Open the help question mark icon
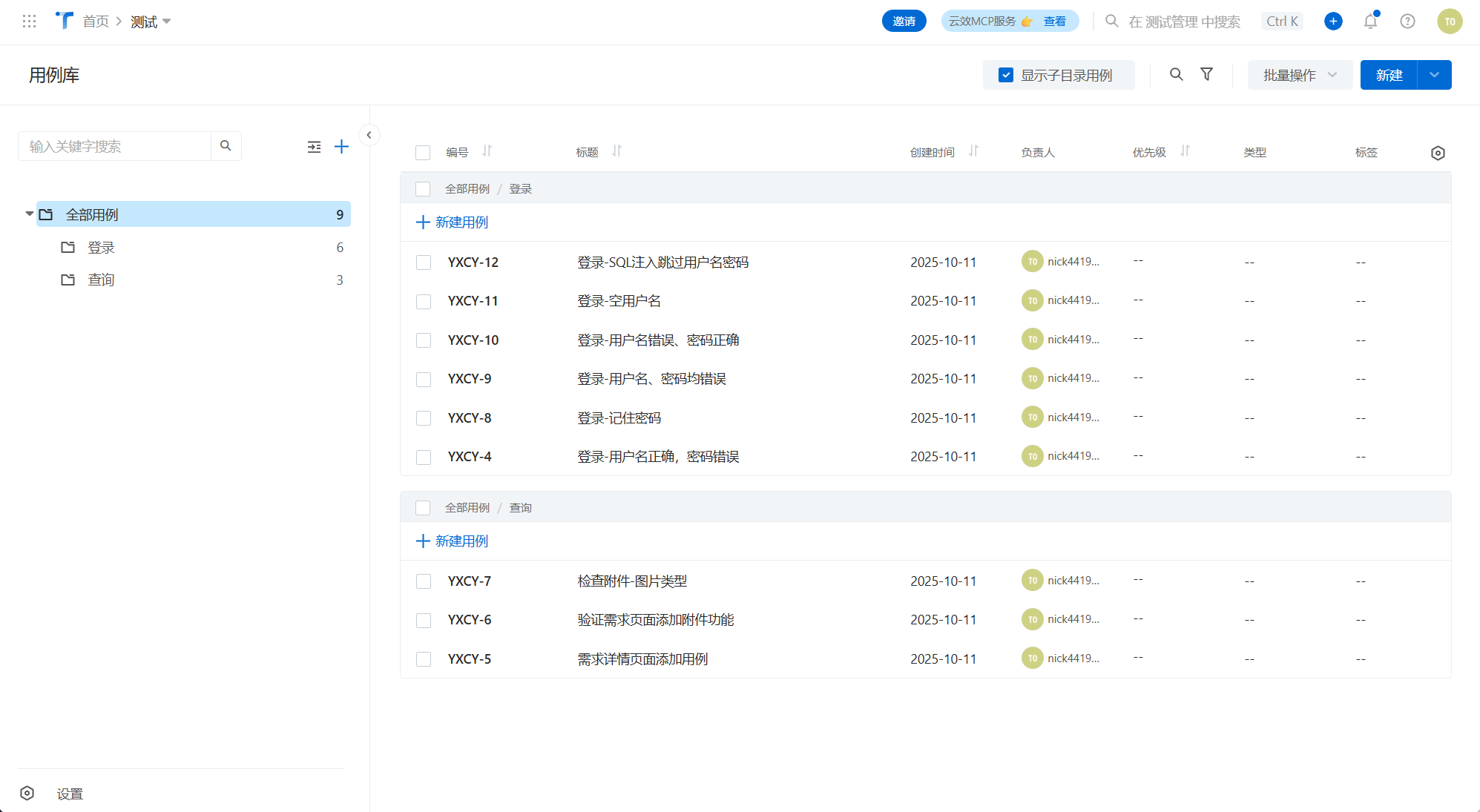Viewport: 1480px width, 812px height. coord(1407,21)
